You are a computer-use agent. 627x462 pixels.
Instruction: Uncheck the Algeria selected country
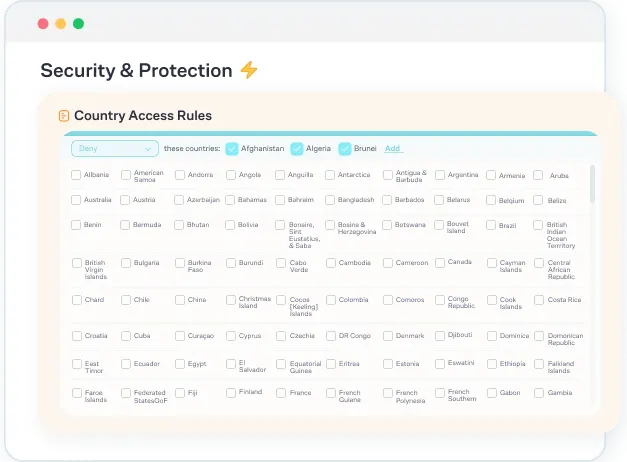(297, 148)
